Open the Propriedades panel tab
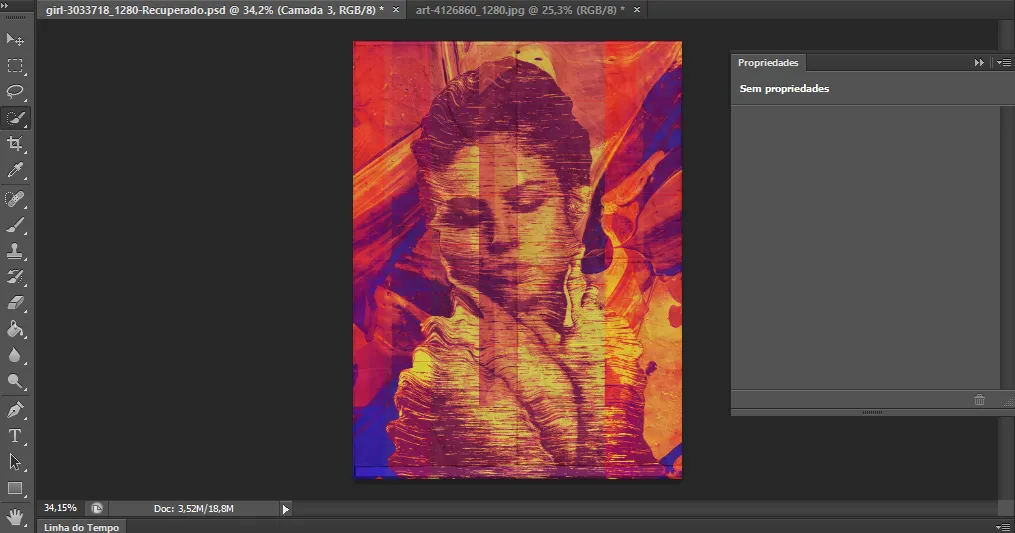 click(768, 63)
